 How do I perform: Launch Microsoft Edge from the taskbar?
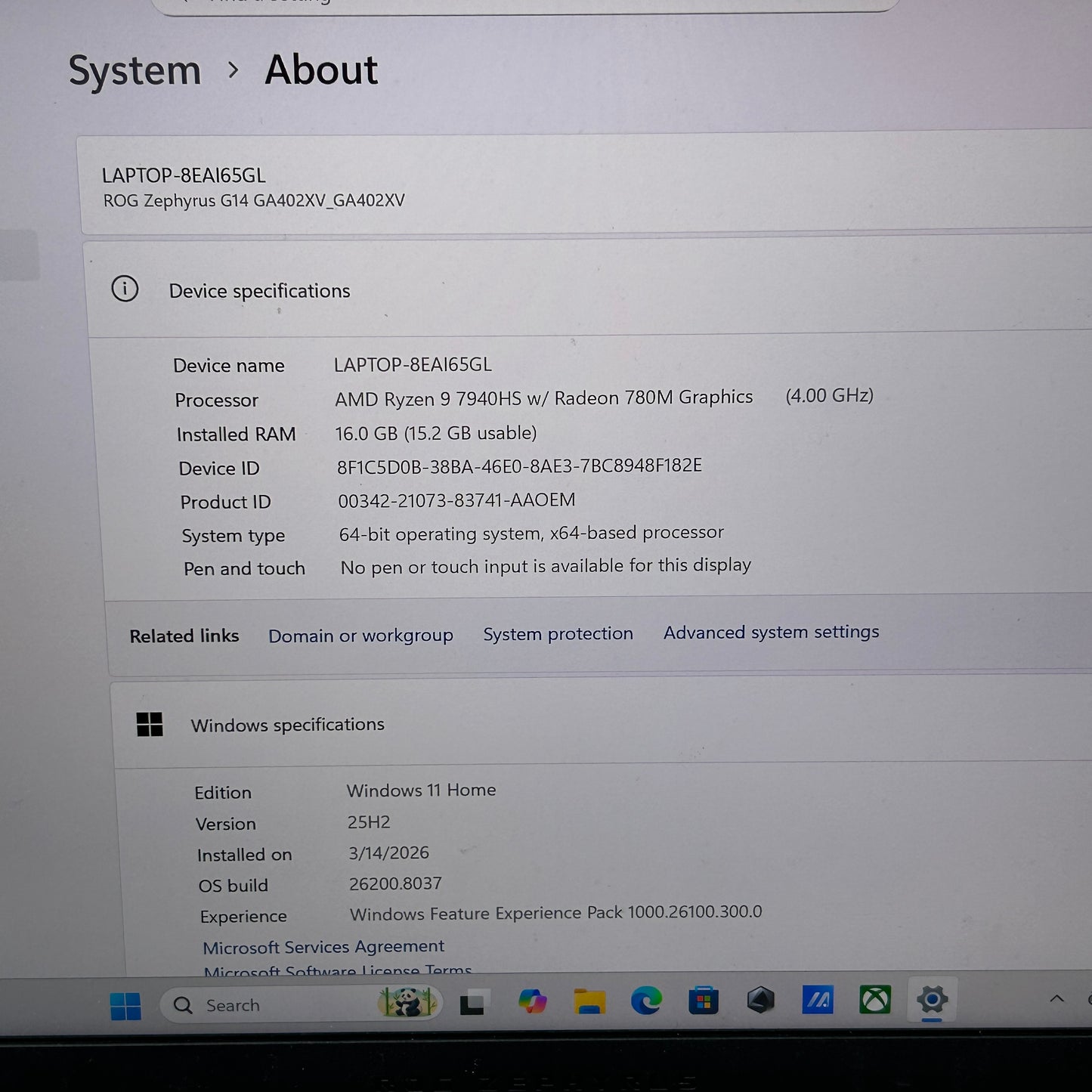(646, 1004)
